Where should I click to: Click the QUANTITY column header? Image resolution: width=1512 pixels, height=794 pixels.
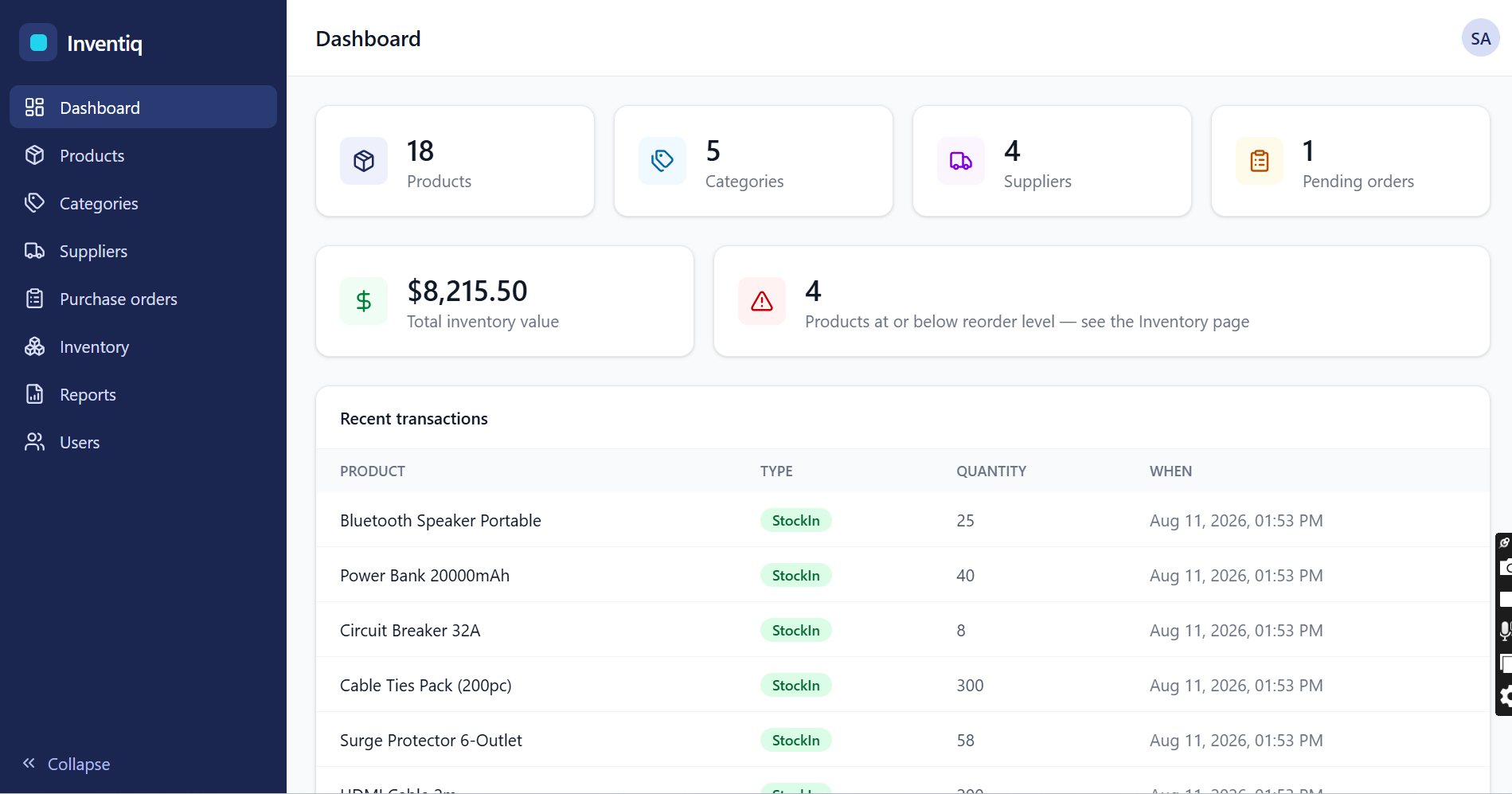(x=991, y=471)
